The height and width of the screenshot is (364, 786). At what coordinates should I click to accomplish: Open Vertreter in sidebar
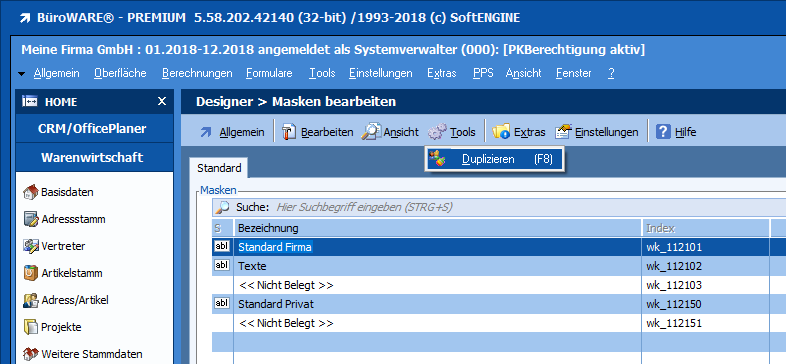click(63, 246)
